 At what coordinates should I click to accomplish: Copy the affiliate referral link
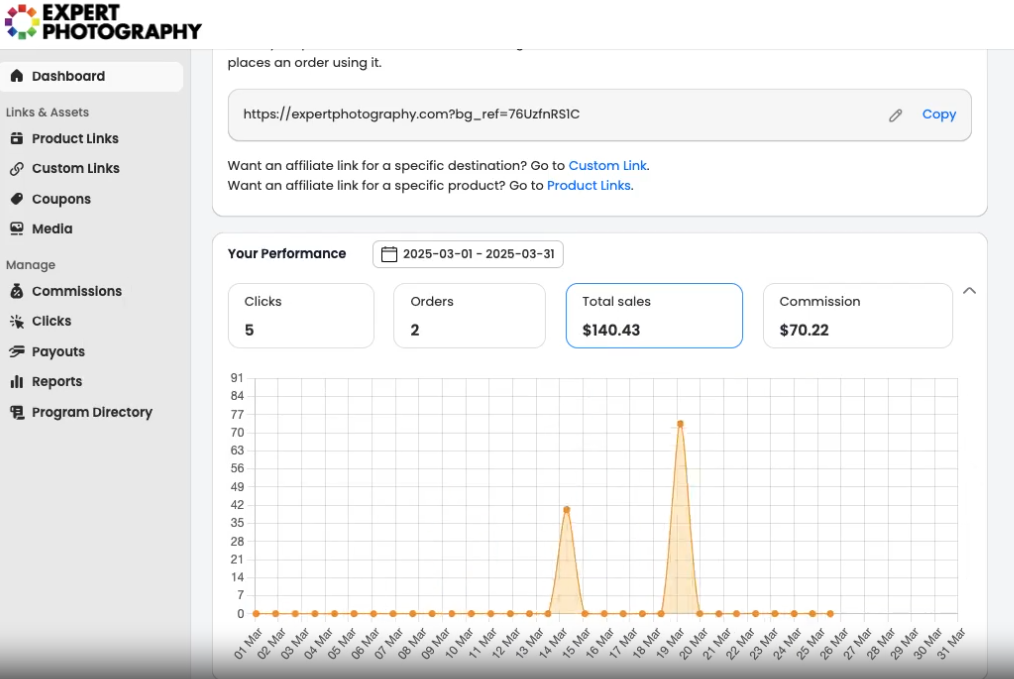click(939, 114)
